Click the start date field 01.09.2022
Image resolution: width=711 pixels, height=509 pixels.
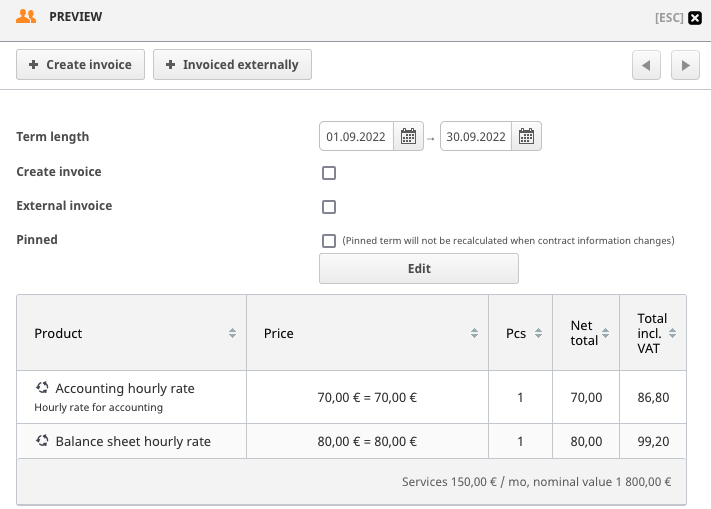356,137
